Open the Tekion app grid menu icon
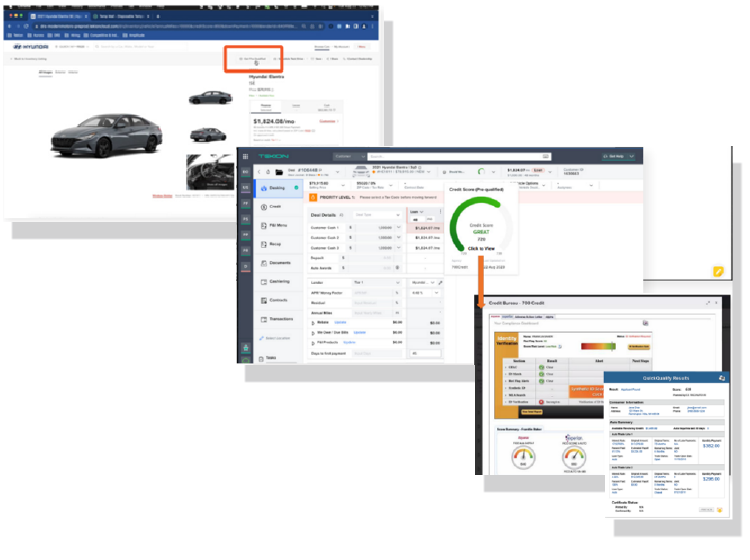Image resolution: width=750 pixels, height=560 pixels. 245,156
